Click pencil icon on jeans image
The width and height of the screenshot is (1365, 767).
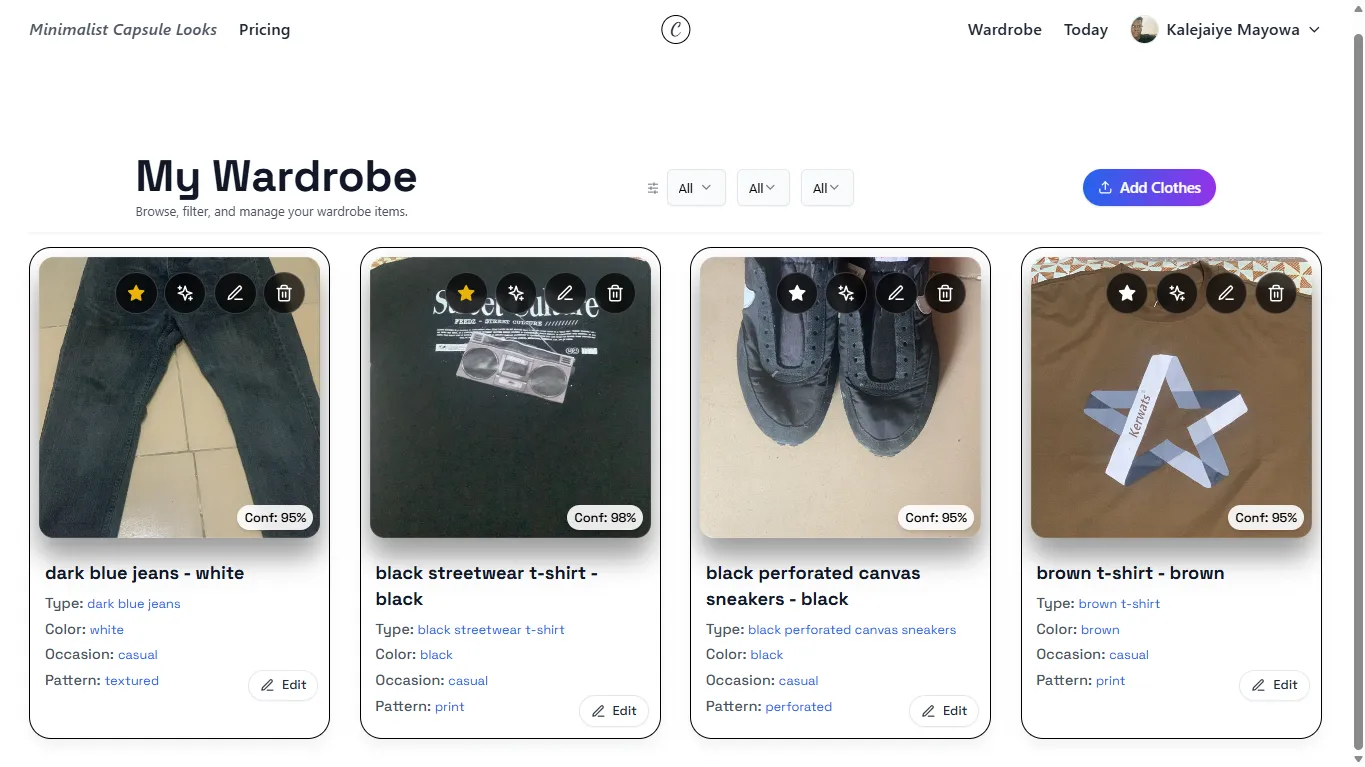coord(235,293)
